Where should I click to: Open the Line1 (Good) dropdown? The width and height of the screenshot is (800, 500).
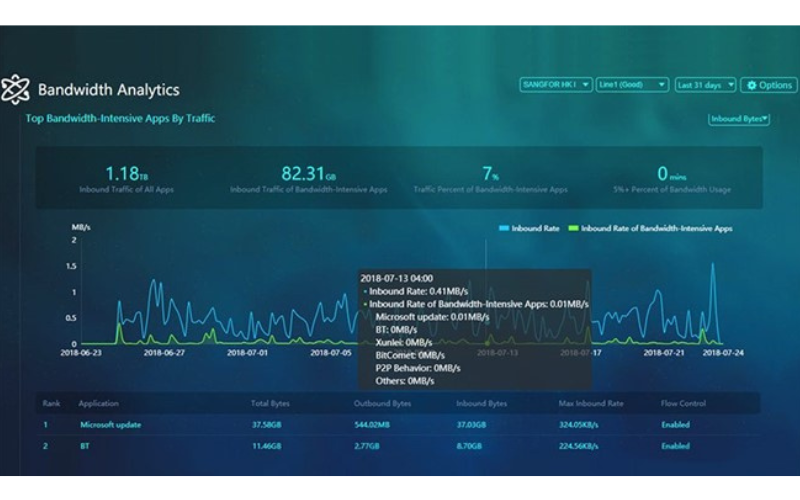point(632,85)
